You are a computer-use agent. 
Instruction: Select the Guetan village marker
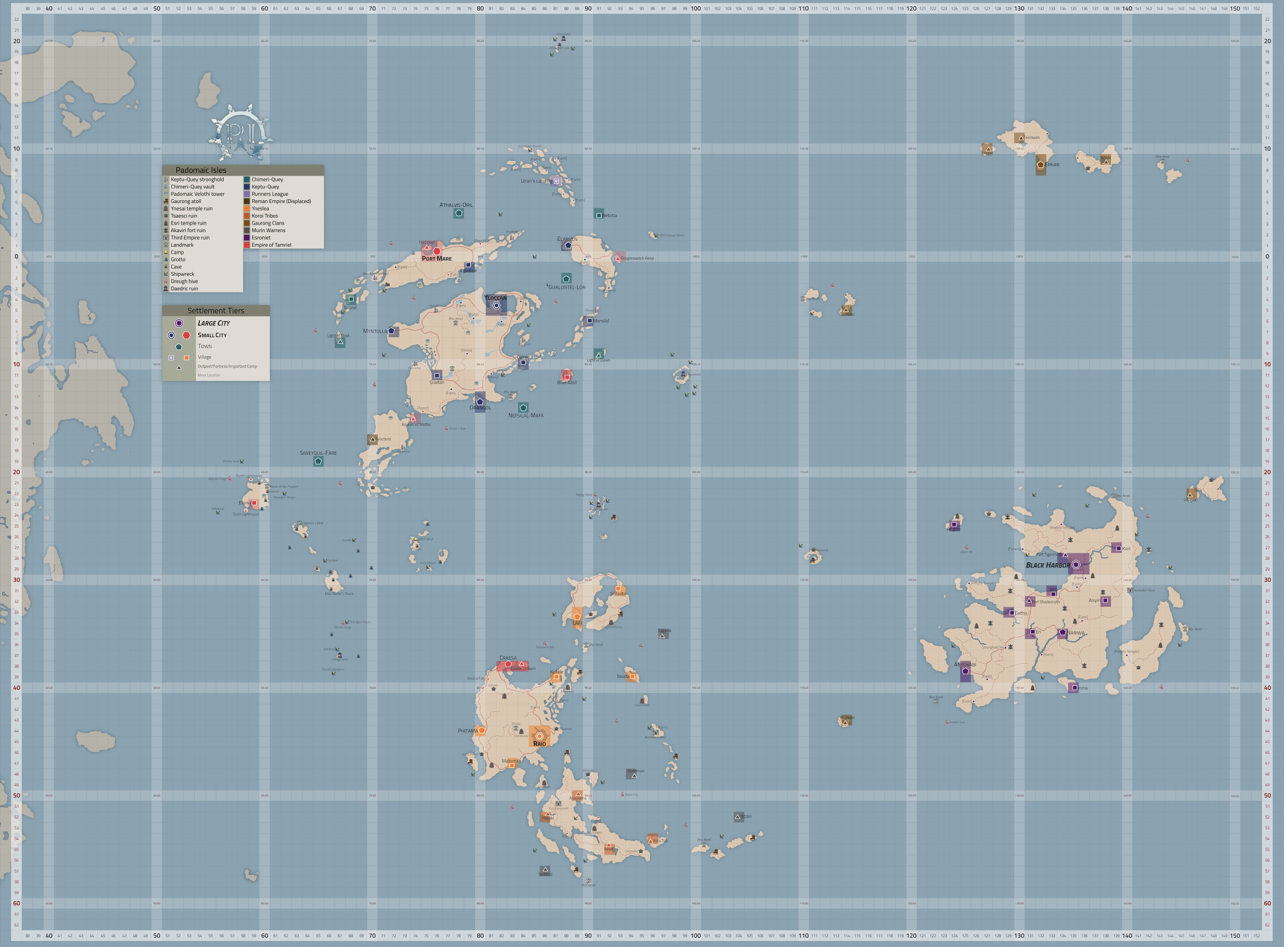coord(437,375)
